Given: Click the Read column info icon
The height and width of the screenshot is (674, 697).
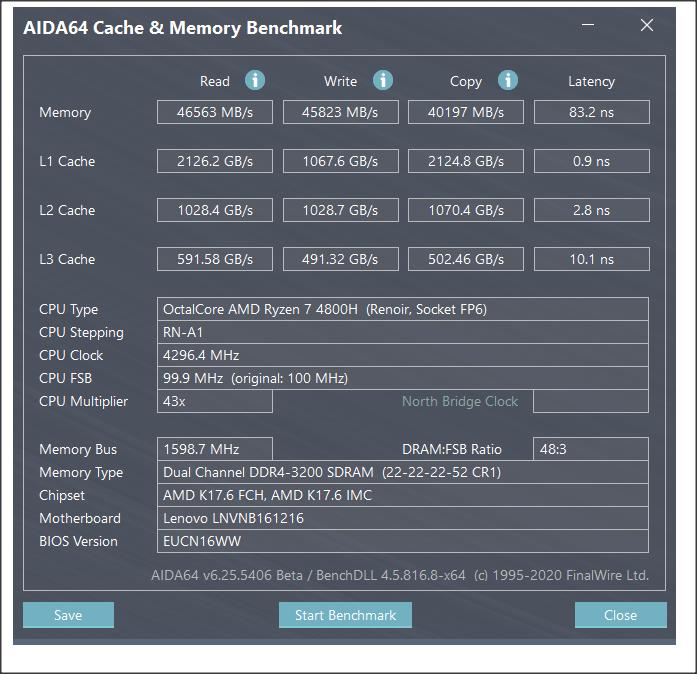Looking at the screenshot, I should coord(255,80).
